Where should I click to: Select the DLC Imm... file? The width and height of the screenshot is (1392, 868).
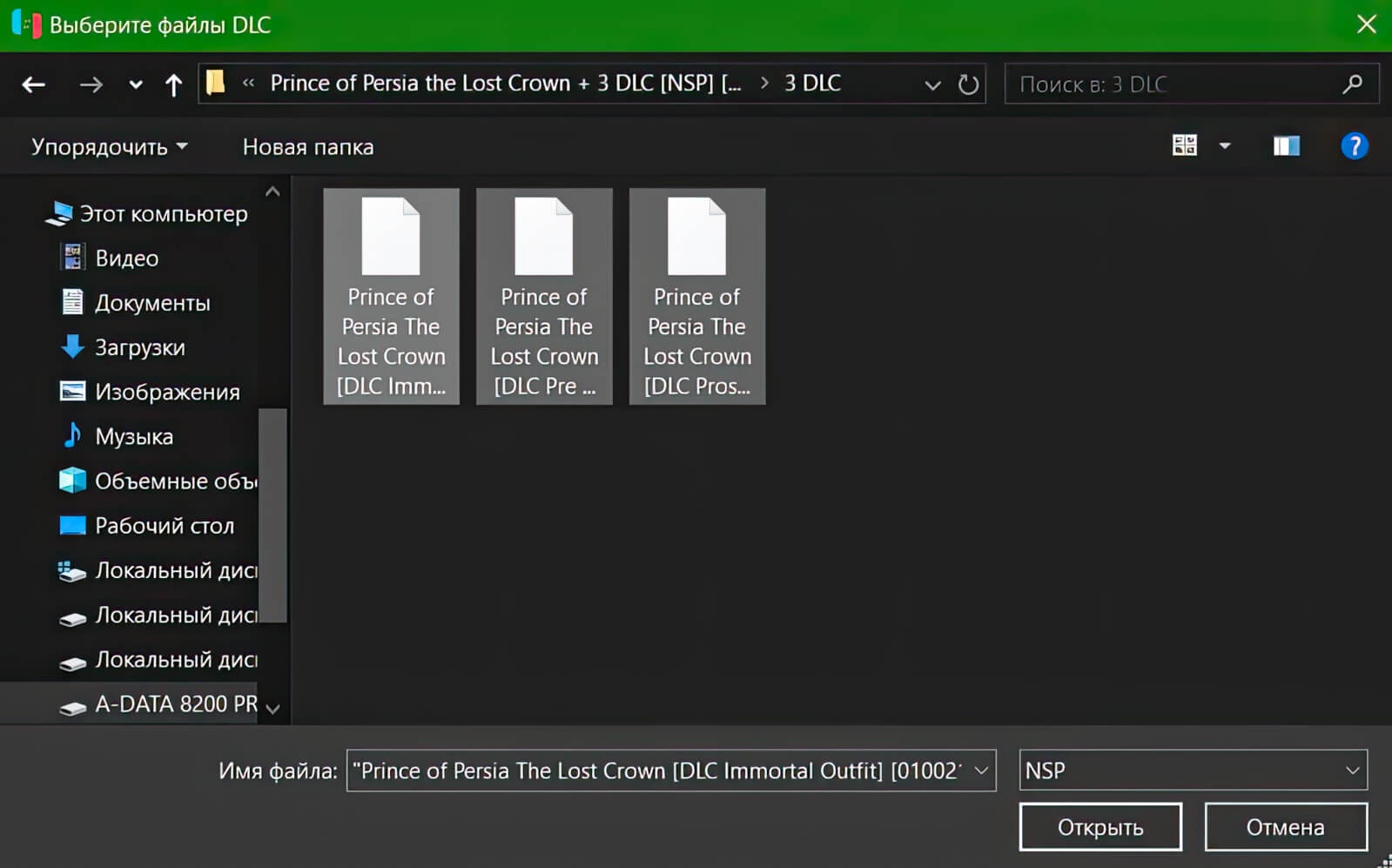point(391,296)
